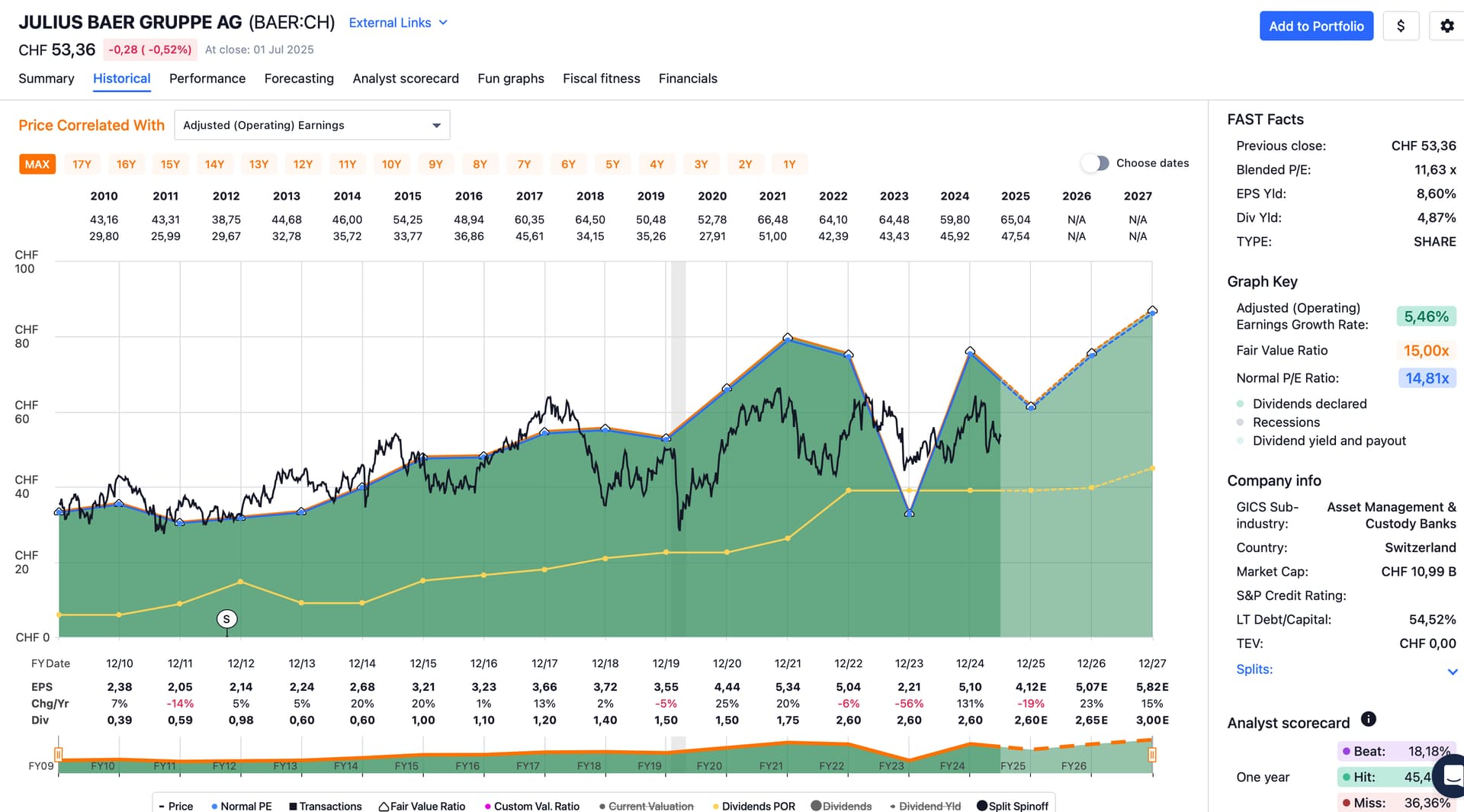Screen dimensions: 1464x812
Task: Select 4Y time range
Action: click(x=657, y=164)
